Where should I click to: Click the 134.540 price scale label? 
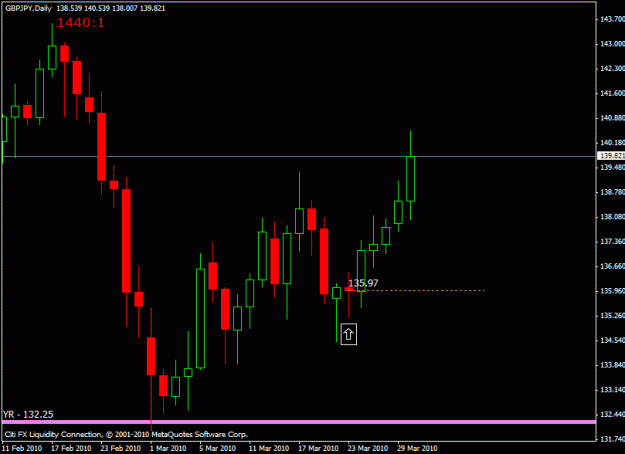coord(612,340)
